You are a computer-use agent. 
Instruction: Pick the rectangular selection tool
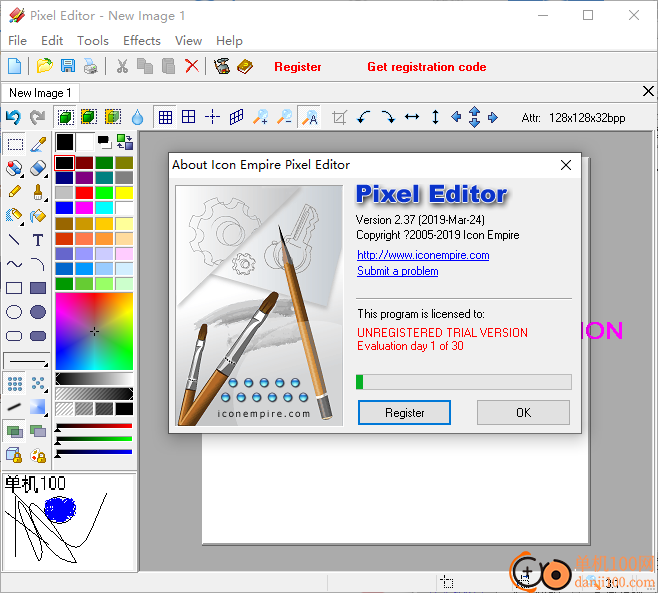coord(15,144)
